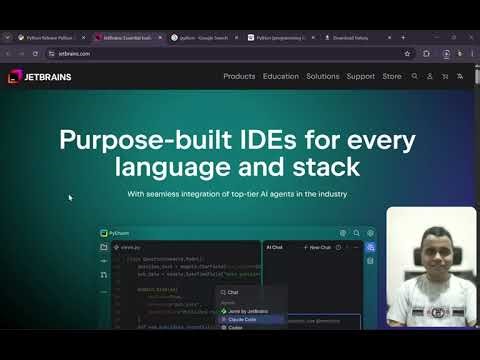Open the Solutions menu
The image size is (480, 360).
pos(323,76)
